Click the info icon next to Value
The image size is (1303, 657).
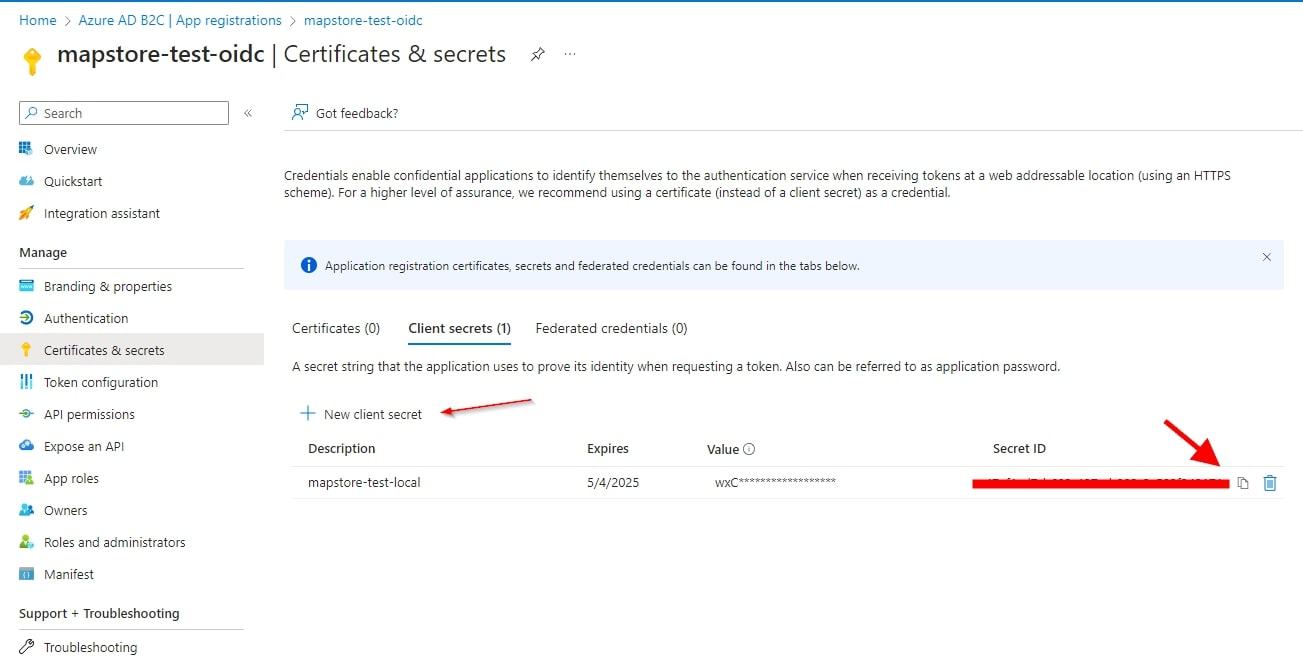pos(748,448)
